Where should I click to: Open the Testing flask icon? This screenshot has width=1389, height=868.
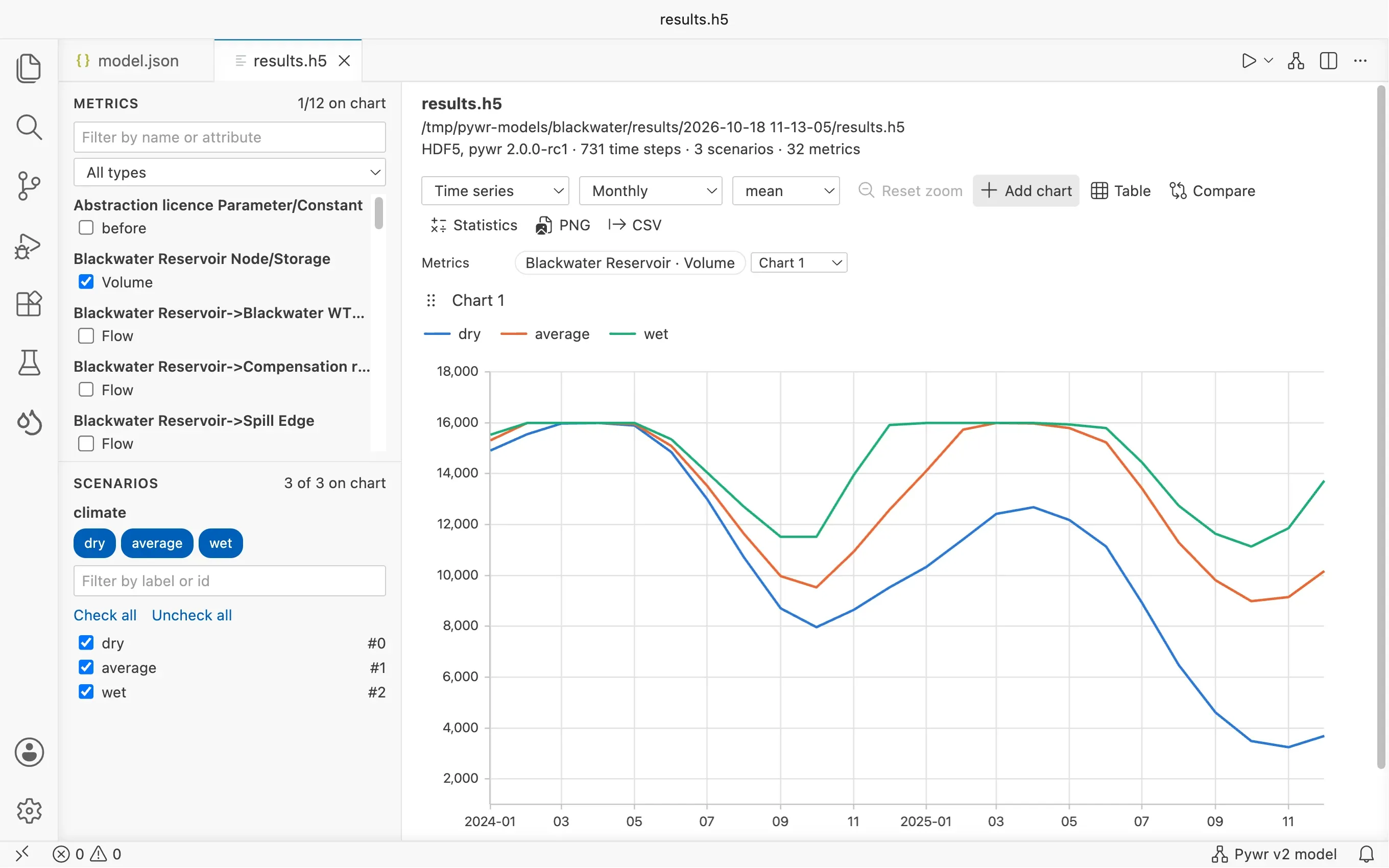[29, 363]
